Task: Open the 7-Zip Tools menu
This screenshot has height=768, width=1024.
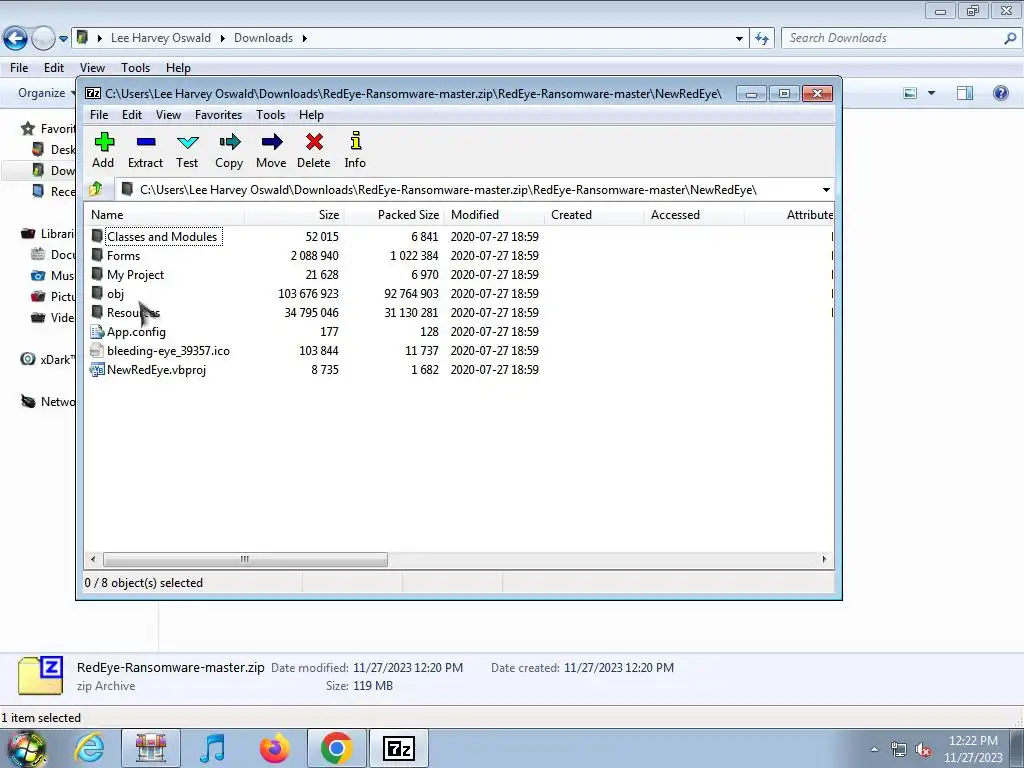Action: coord(270,115)
